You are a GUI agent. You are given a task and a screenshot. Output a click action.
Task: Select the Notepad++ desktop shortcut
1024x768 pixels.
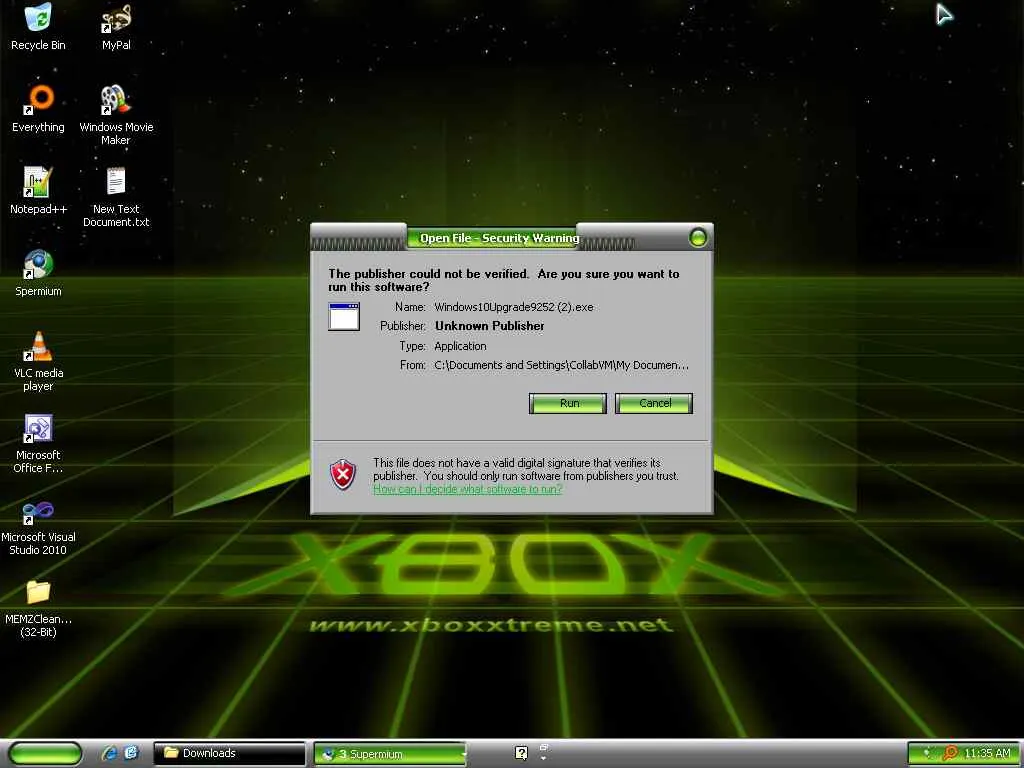(38, 191)
